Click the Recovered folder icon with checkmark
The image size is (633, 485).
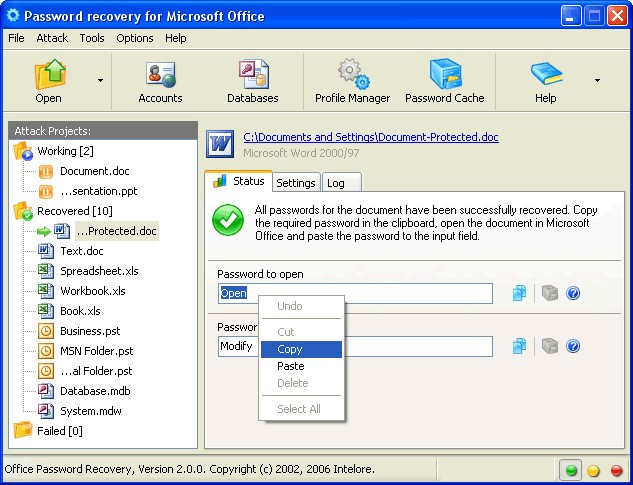click(x=23, y=212)
